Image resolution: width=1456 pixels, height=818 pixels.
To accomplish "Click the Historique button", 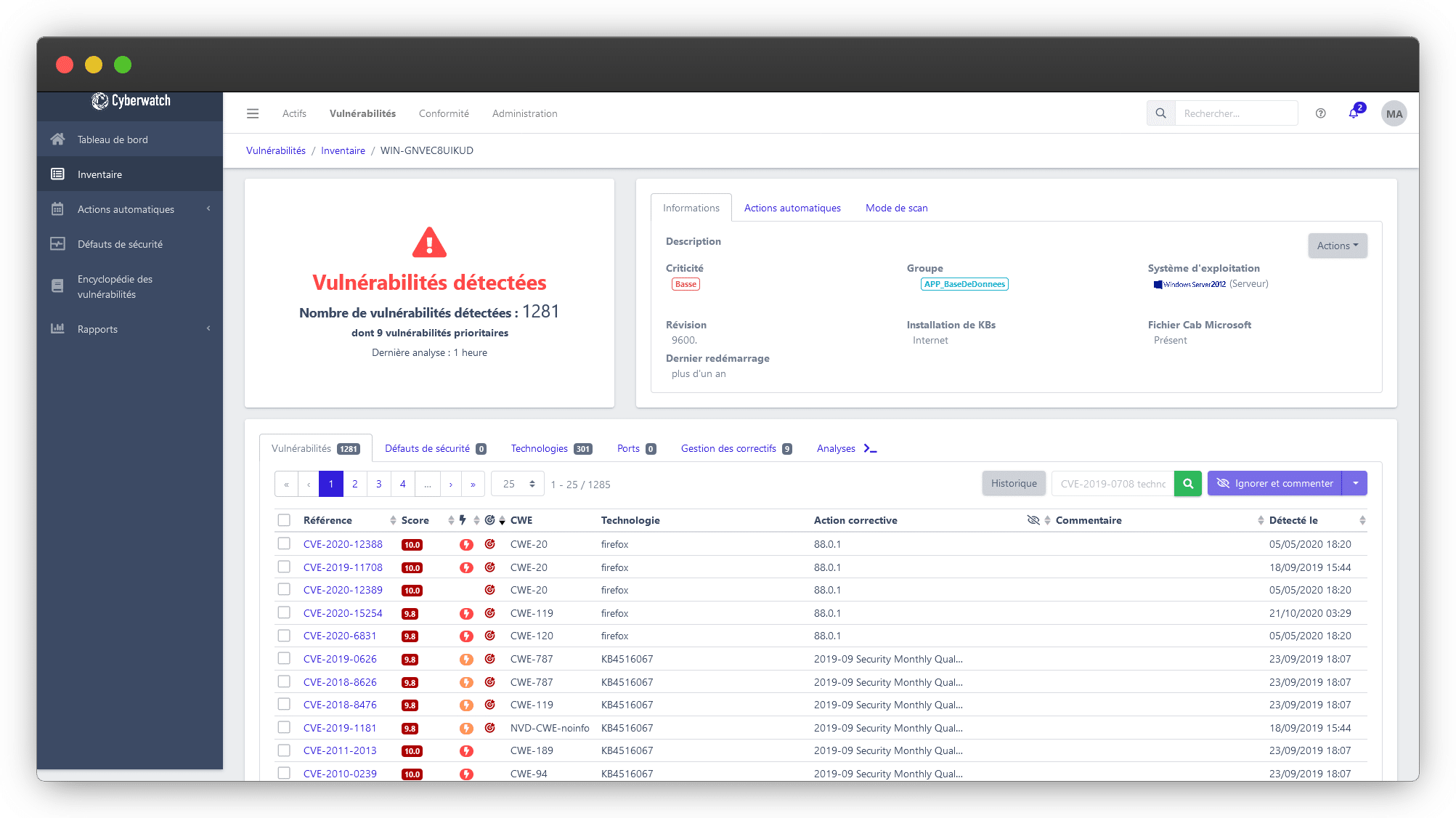I will pyautogui.click(x=1014, y=484).
